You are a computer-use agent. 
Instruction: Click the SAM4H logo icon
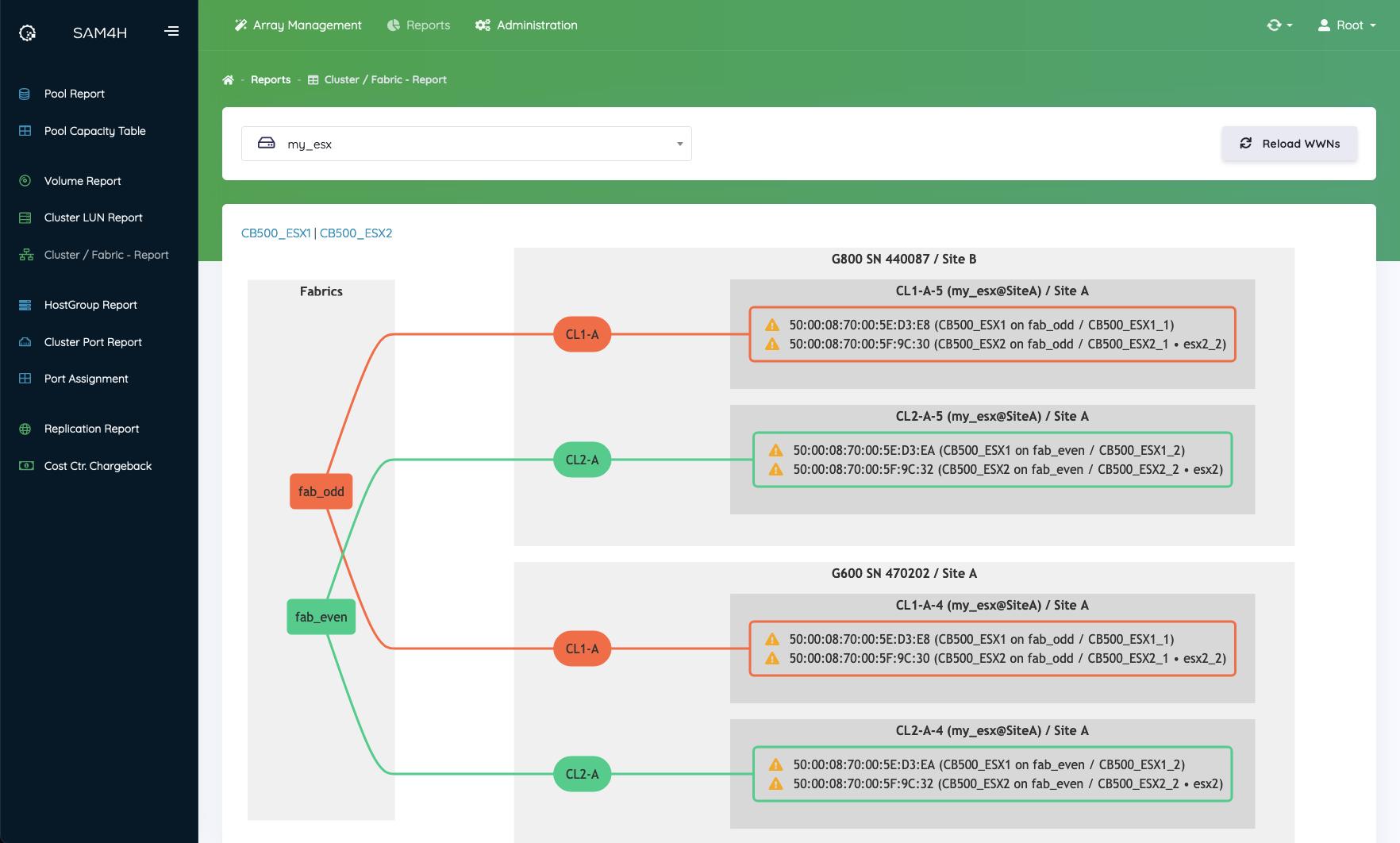coord(28,33)
